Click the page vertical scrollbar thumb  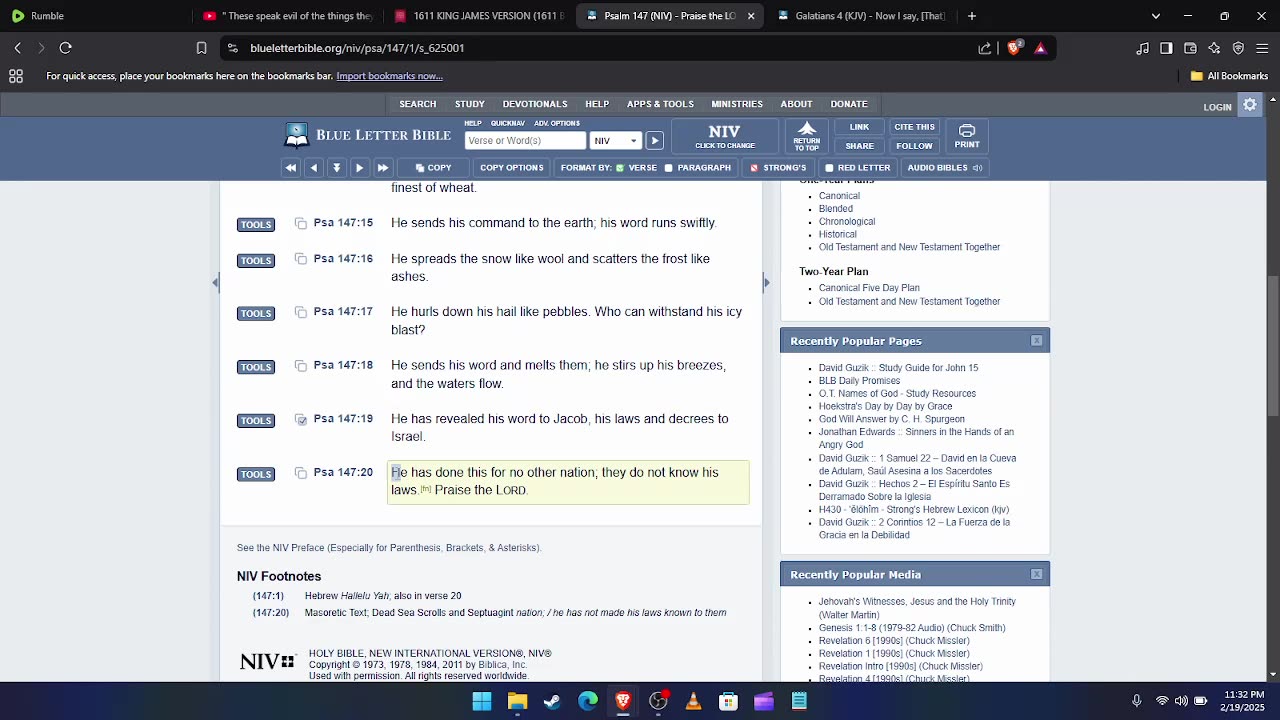coord(1272,345)
